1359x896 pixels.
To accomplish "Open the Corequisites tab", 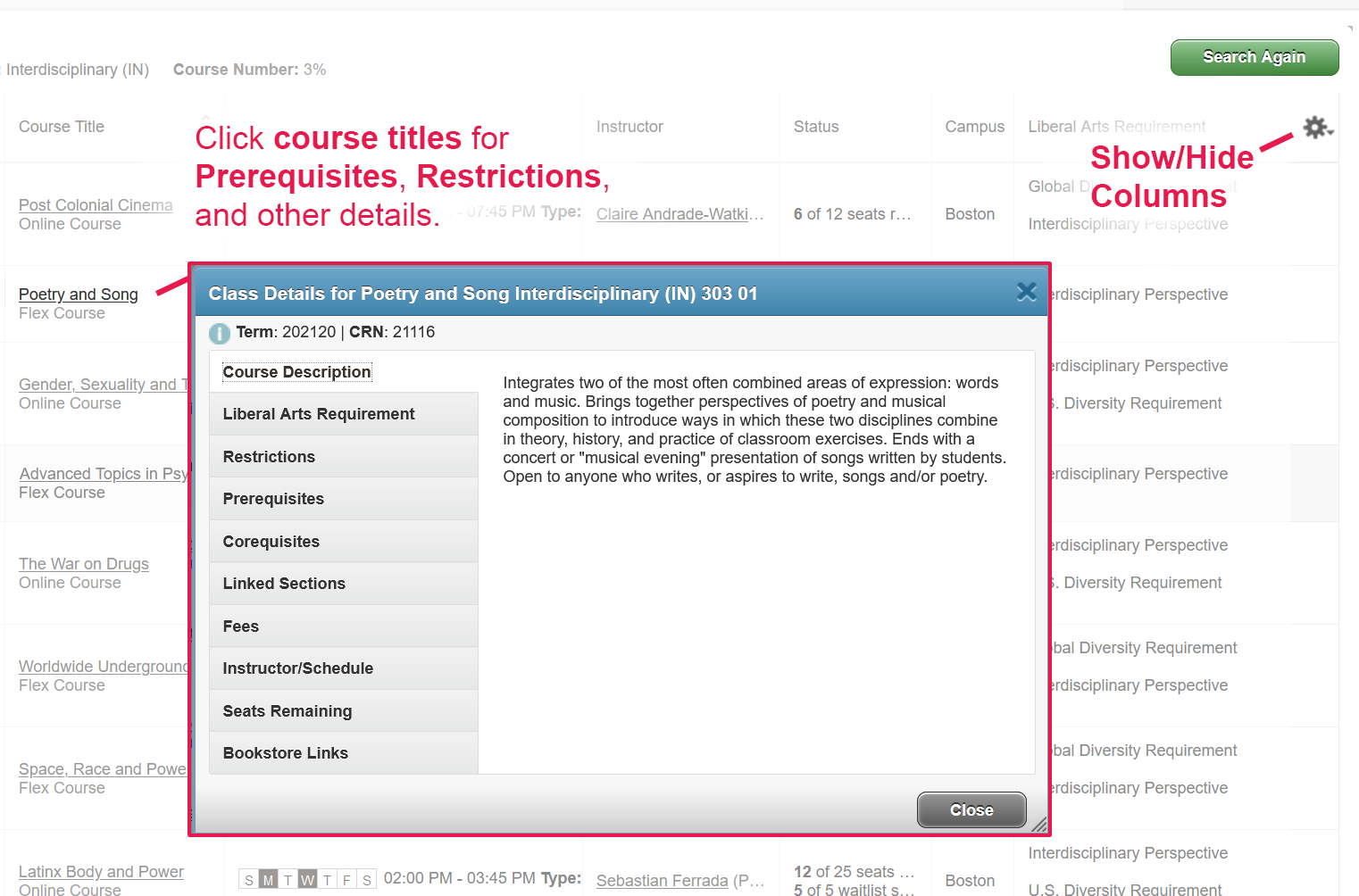I will coord(344,542).
